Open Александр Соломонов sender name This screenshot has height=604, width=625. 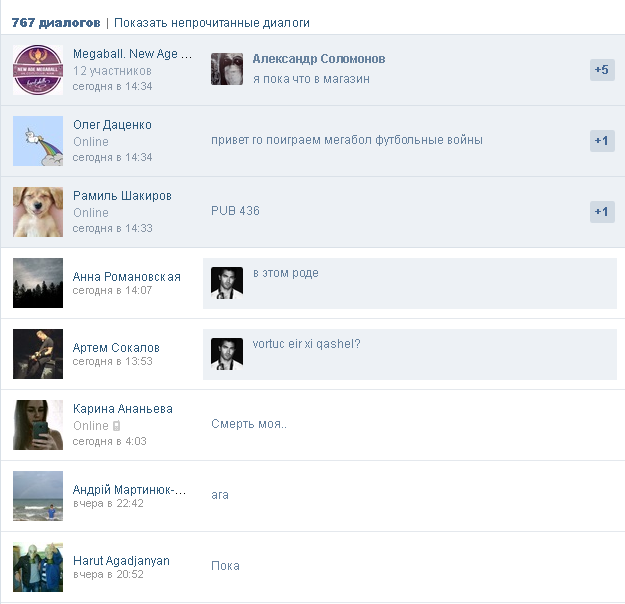click(x=319, y=59)
